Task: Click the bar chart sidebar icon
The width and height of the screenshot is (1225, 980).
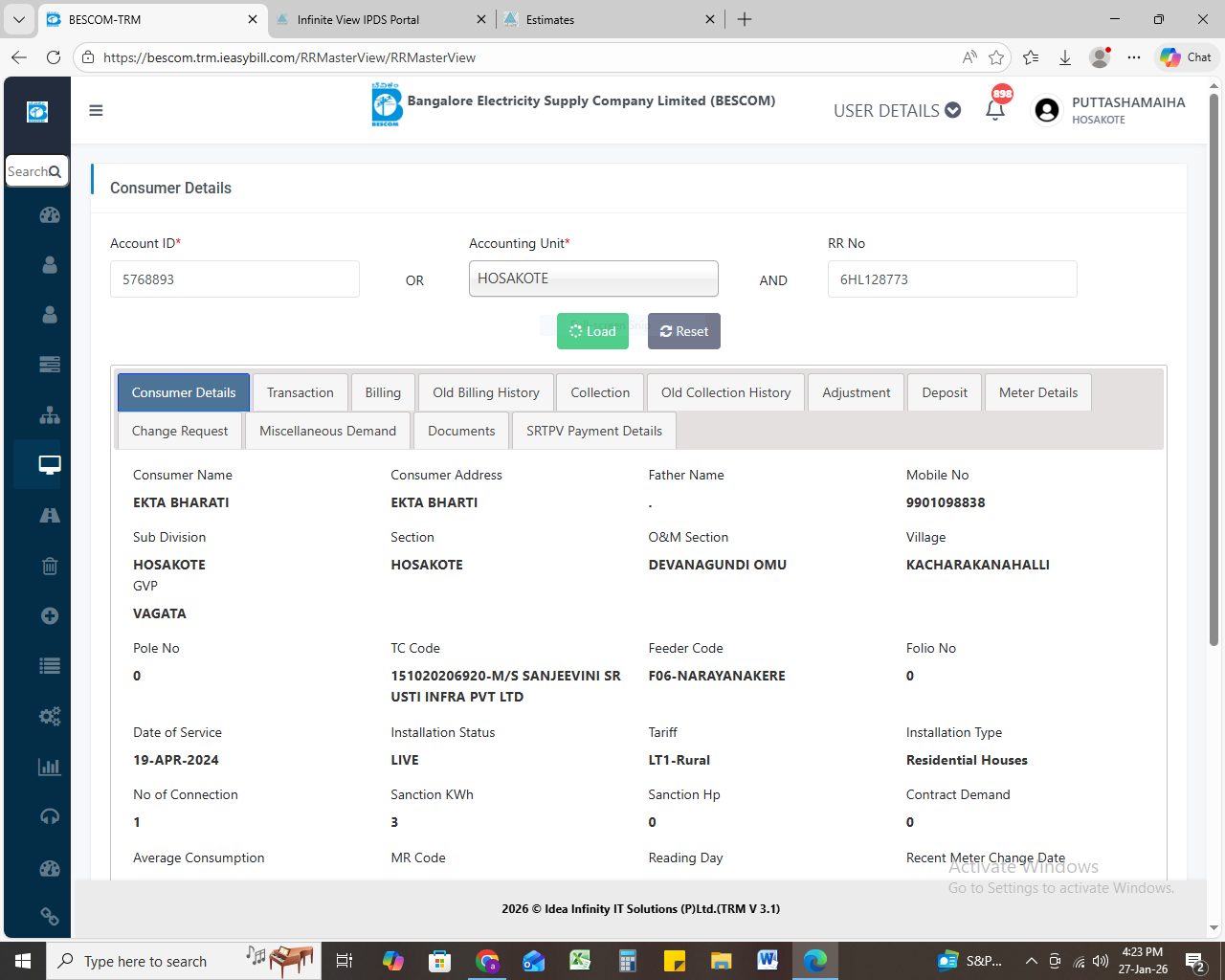Action: [50, 767]
